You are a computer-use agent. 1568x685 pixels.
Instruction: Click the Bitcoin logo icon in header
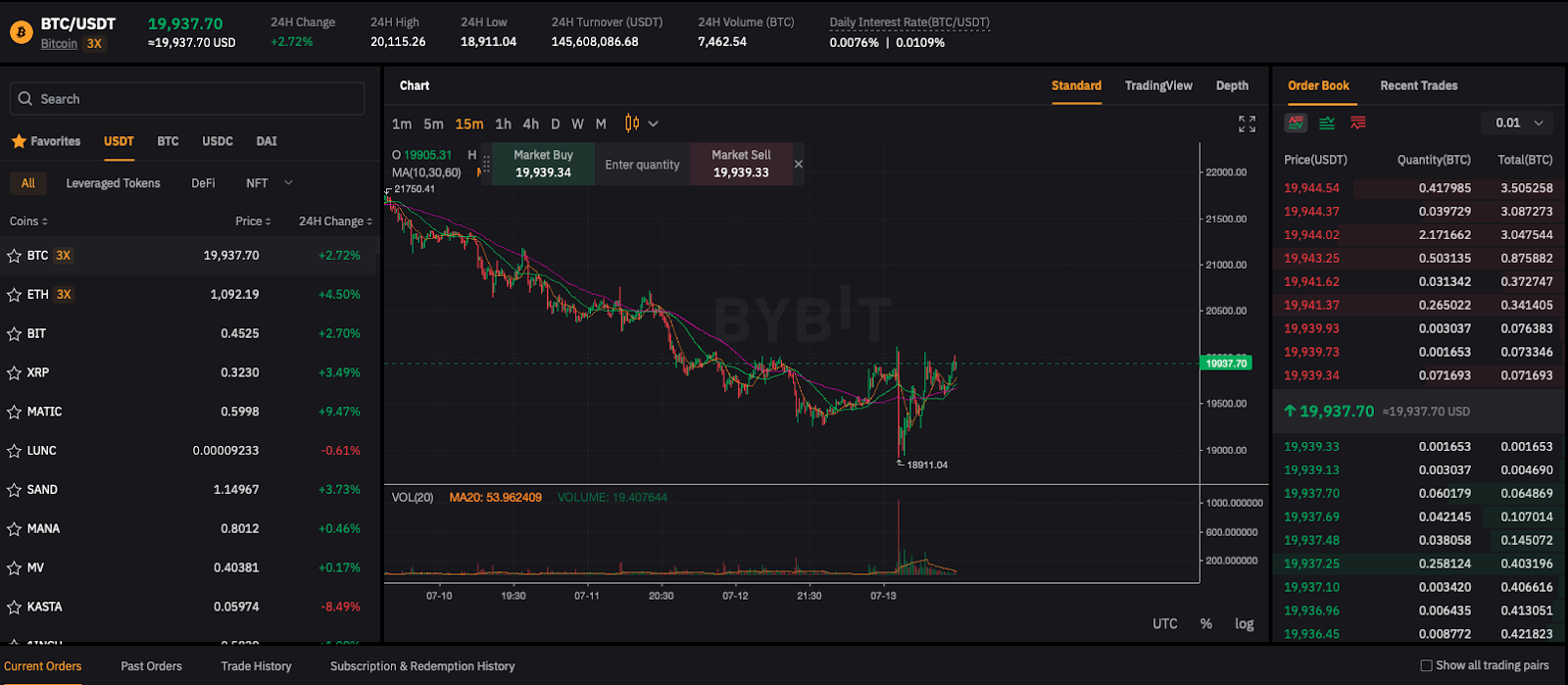pos(21,32)
